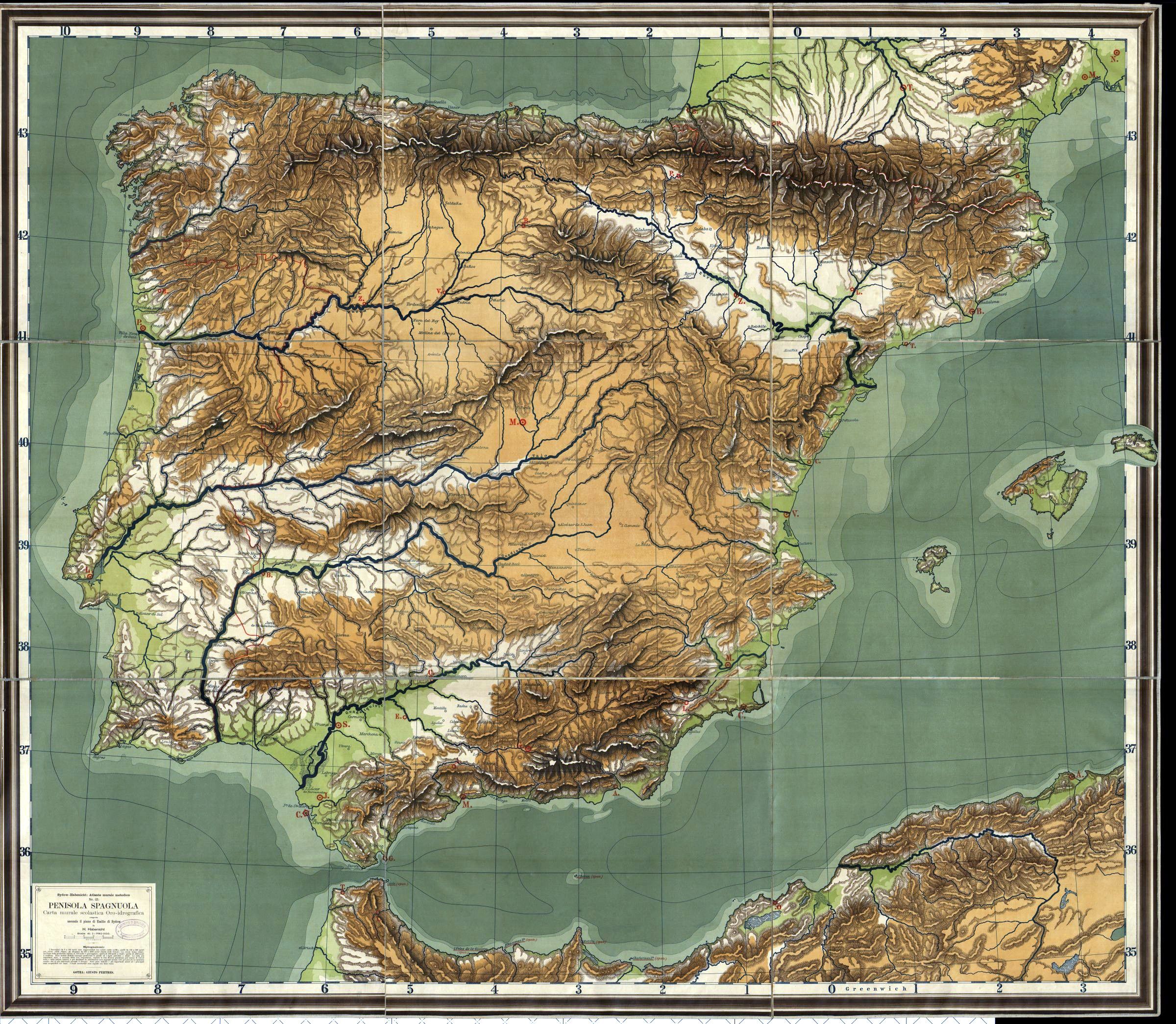Click the Madrid 'M.' city marker
1176x1024 pixels.
pos(523,422)
